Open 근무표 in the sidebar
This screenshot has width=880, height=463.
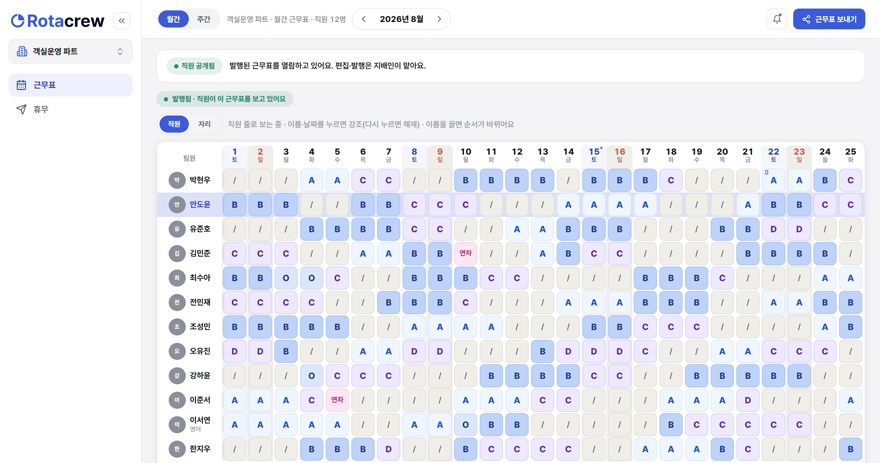click(x=71, y=85)
